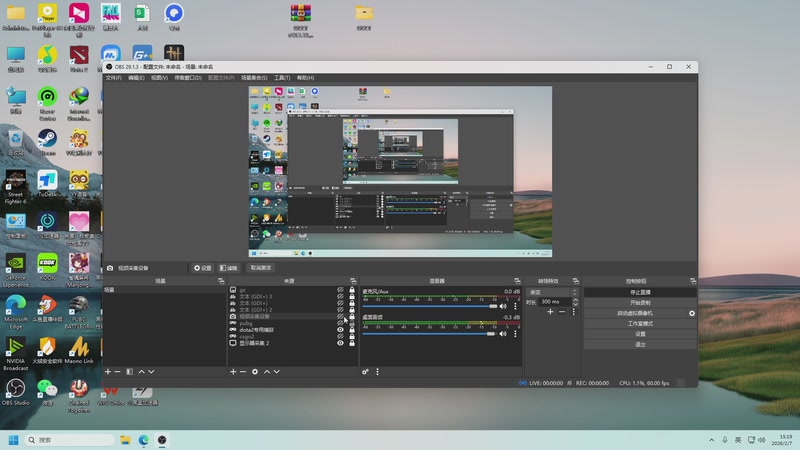This screenshot has width=800, height=450.
Task: Open audio mixer three-dot menu at bottom
Action: 378,371
